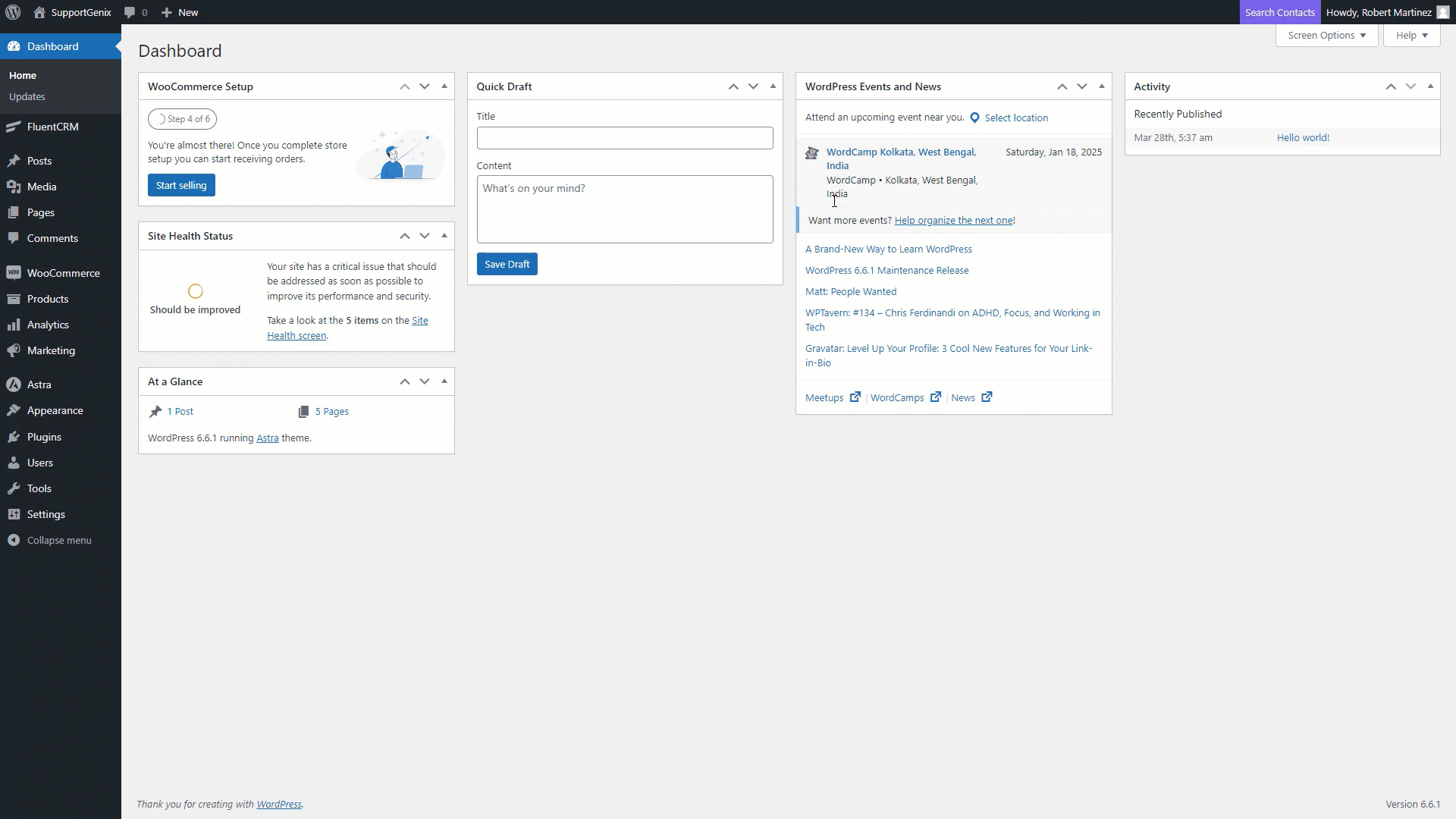Open the WordPress link in footer
The image size is (1456, 819).
pyautogui.click(x=279, y=804)
